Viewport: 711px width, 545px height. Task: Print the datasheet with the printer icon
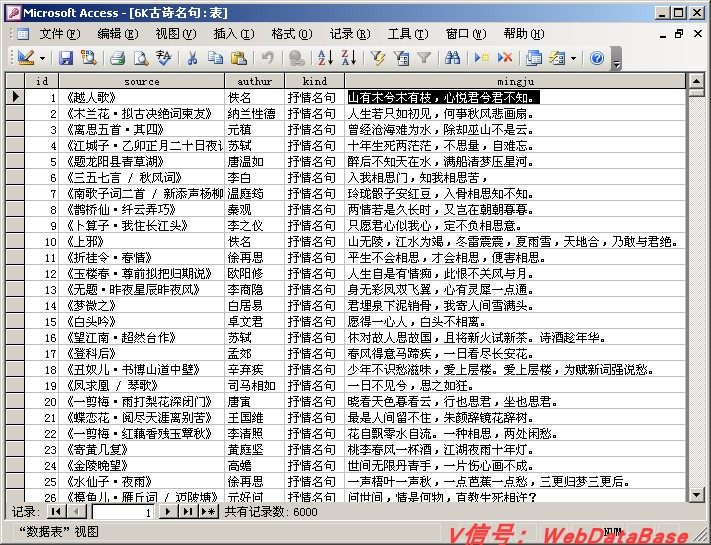[x=118, y=58]
